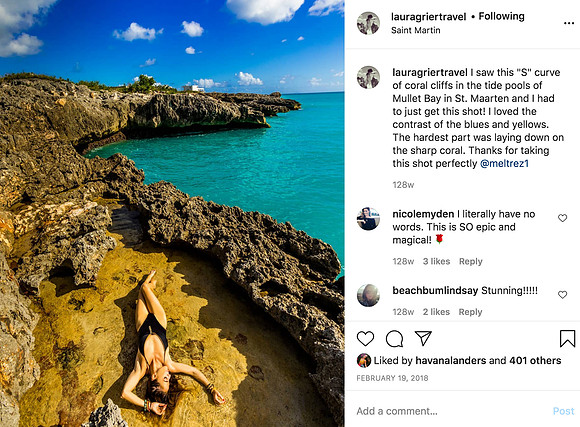Like beachbumlindsay's comment heart

click(x=562, y=295)
